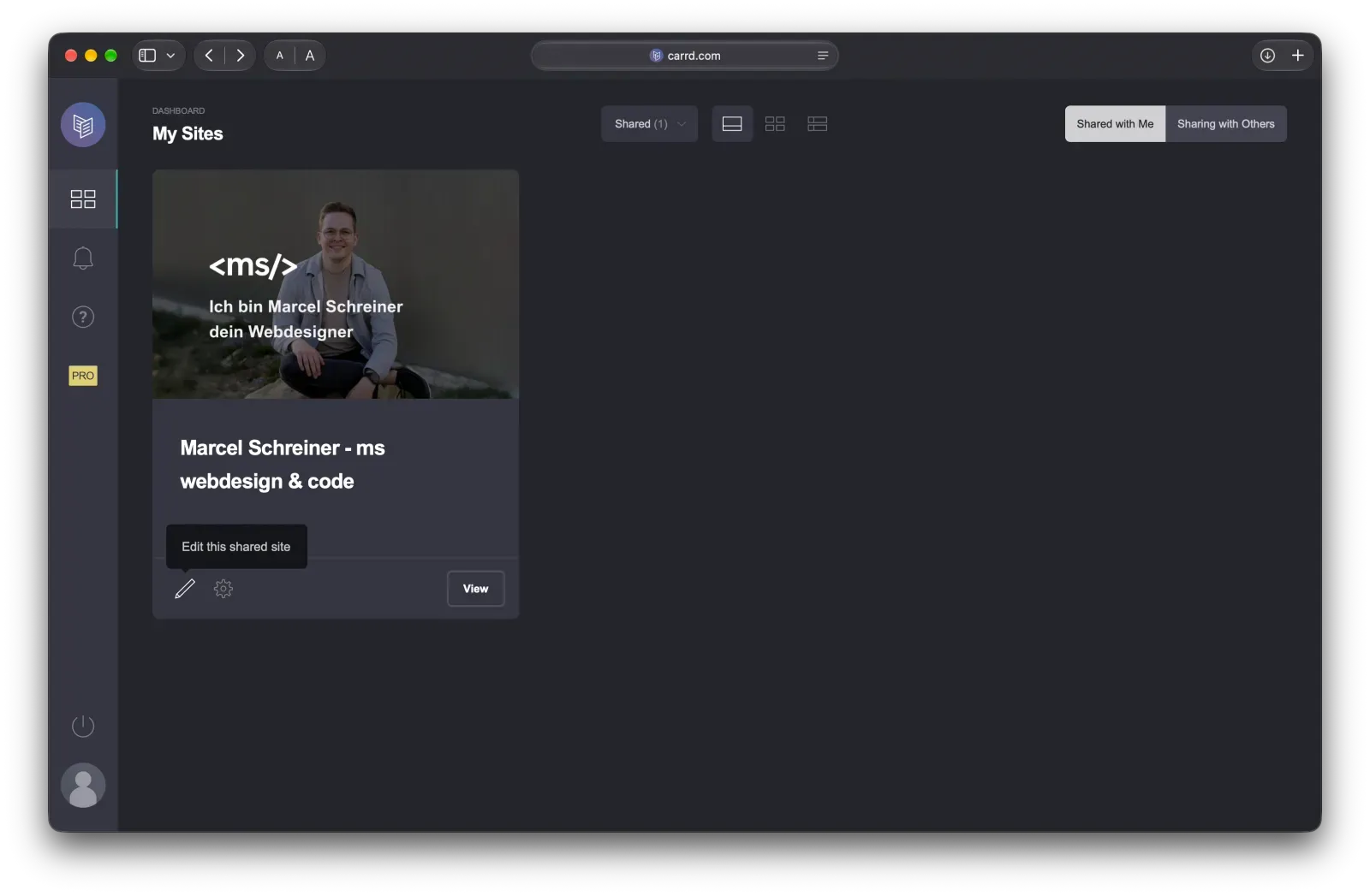Click the DASHBOARD breadcrumb label
1370x896 pixels.
point(178,110)
